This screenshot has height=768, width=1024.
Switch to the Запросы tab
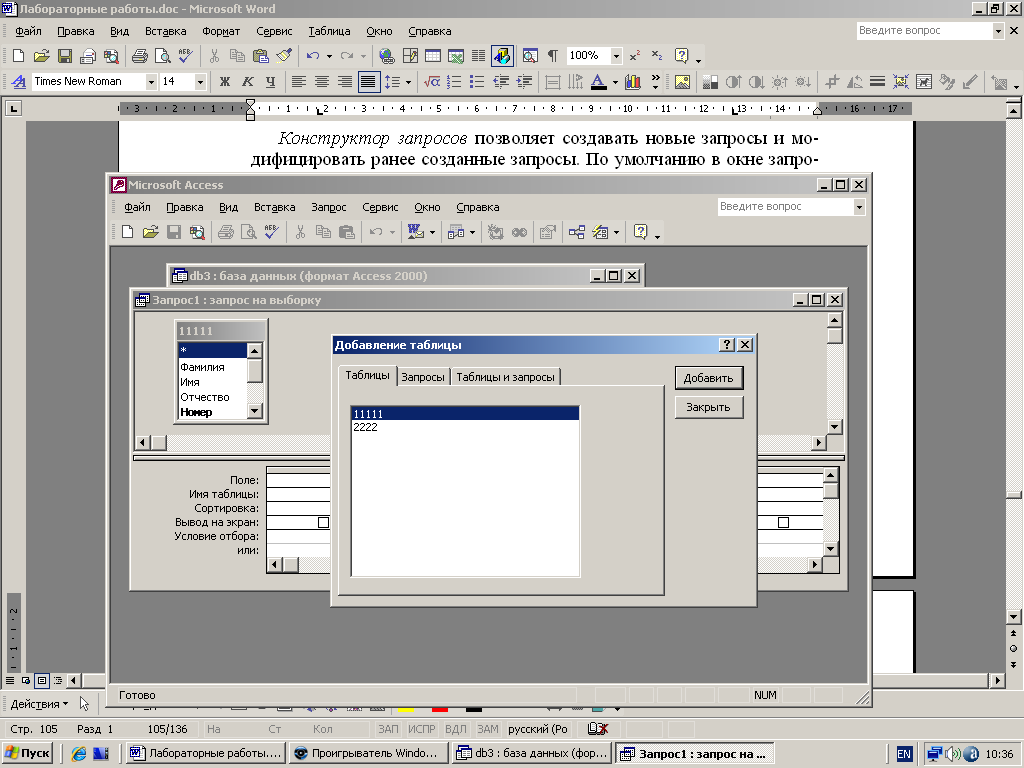click(x=423, y=377)
